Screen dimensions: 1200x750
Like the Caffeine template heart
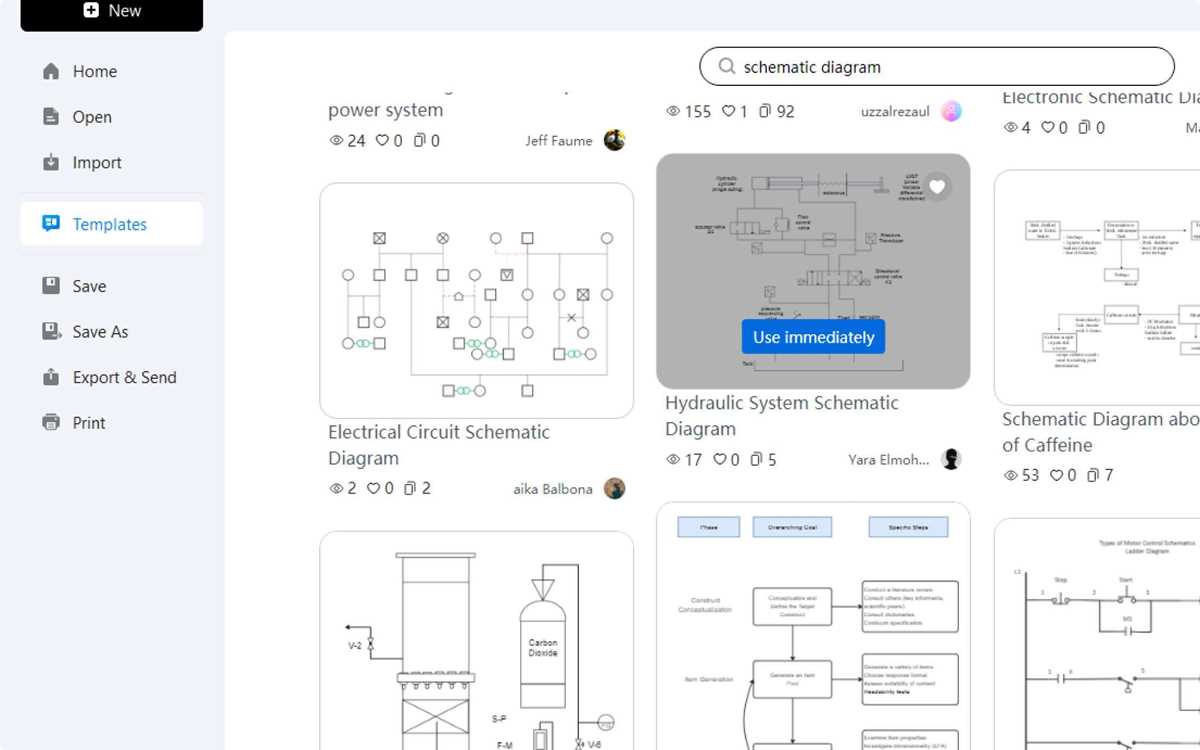click(1055, 476)
